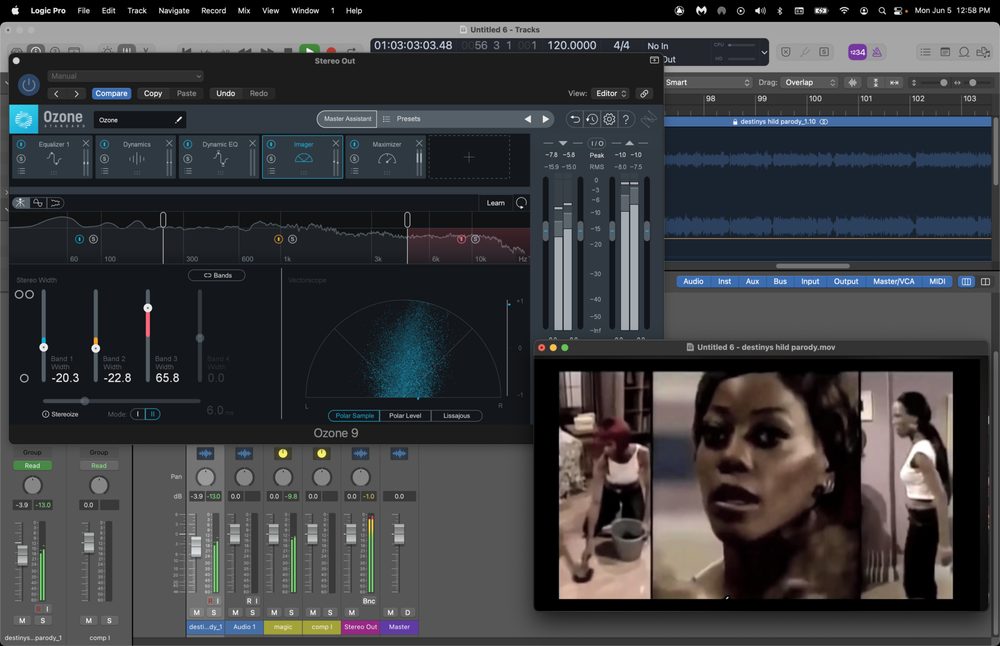Bypass the Ozone plugin with the power button
1000x646 pixels.
click(29, 85)
